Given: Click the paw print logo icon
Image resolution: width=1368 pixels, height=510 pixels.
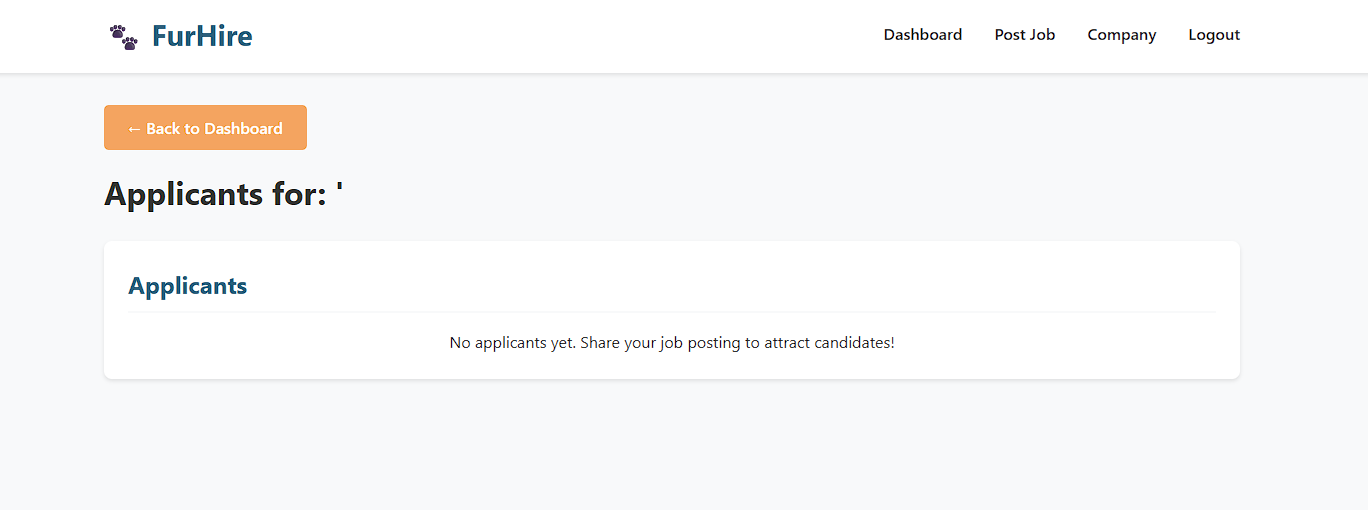Looking at the screenshot, I should pyautogui.click(x=124, y=37).
